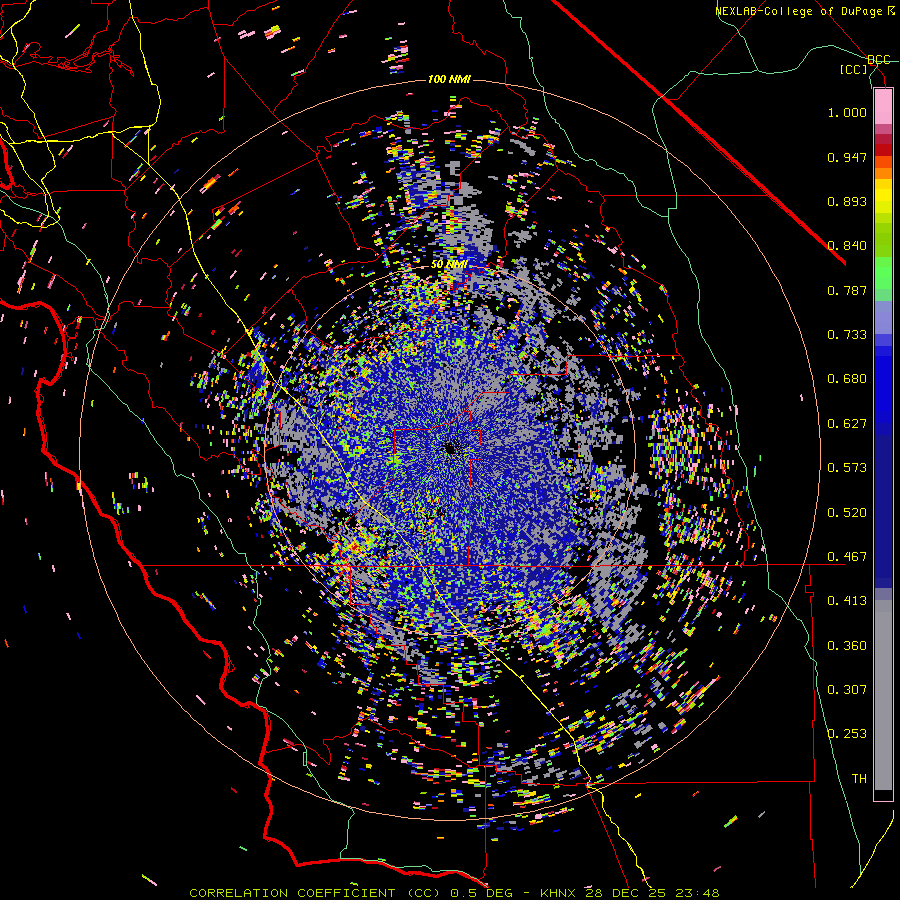
Task: Click the 0.467 scale value
Action: click(x=847, y=557)
